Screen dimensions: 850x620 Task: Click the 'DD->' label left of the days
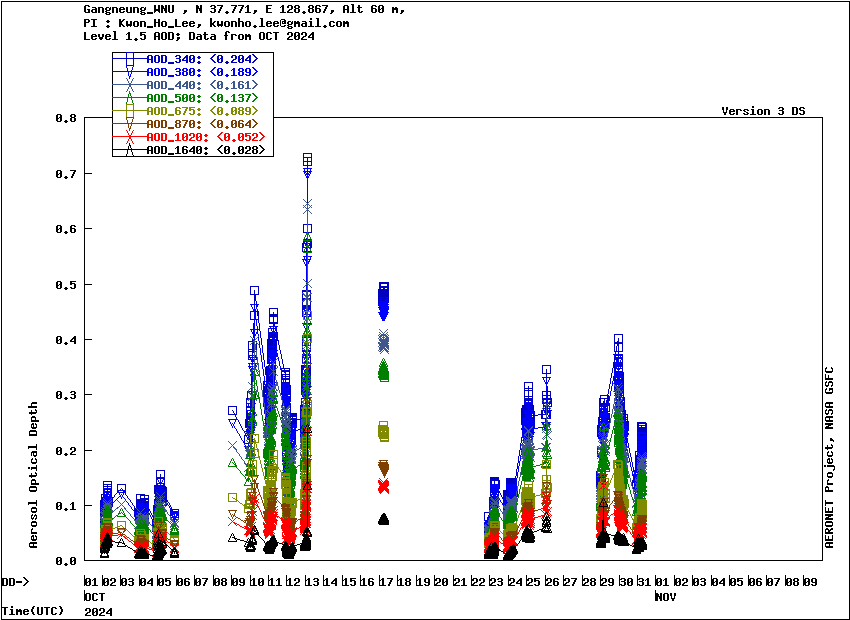[x=15, y=582]
